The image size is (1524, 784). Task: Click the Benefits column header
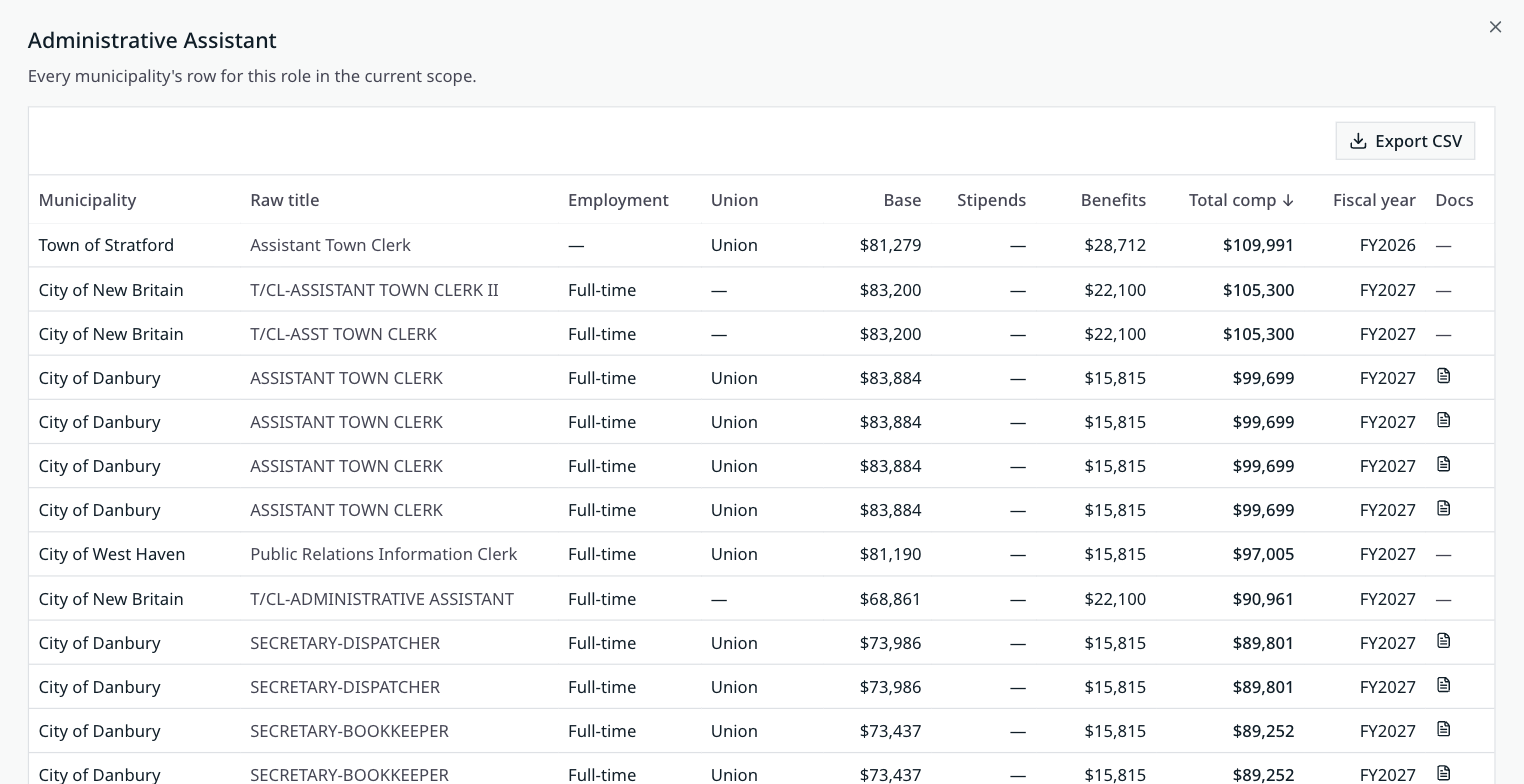click(x=1113, y=200)
